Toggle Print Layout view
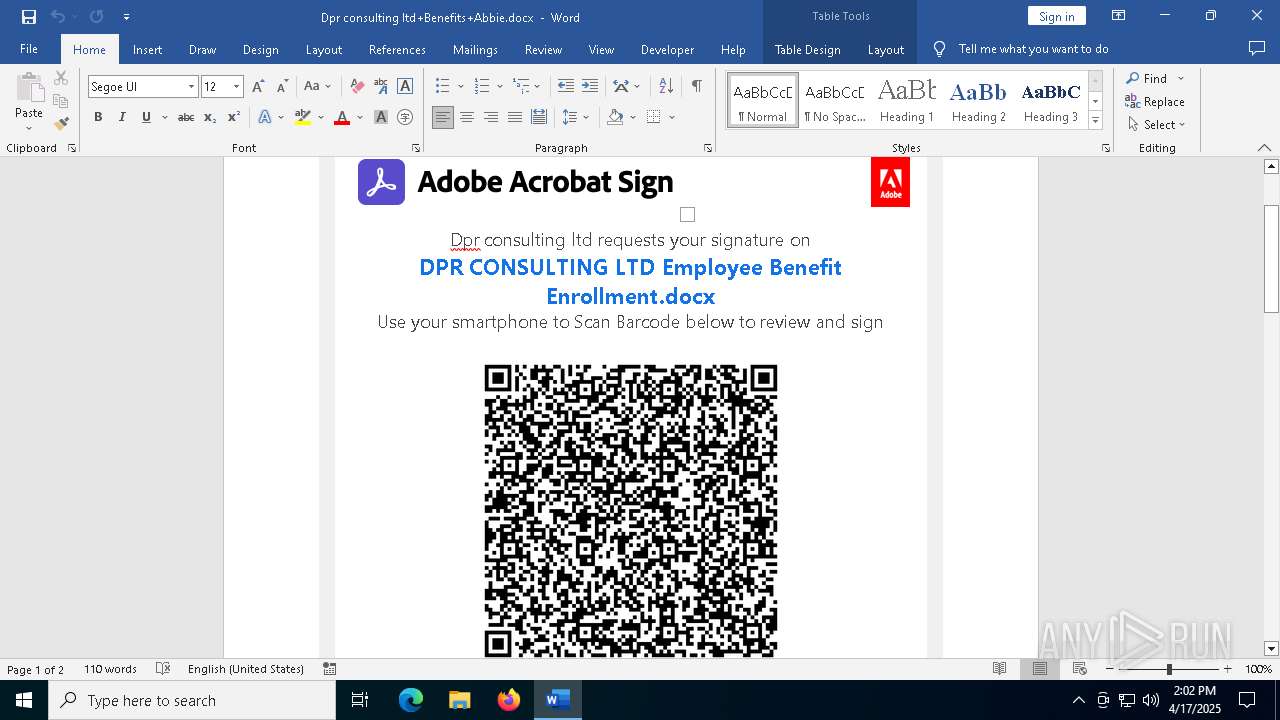 click(1040, 669)
